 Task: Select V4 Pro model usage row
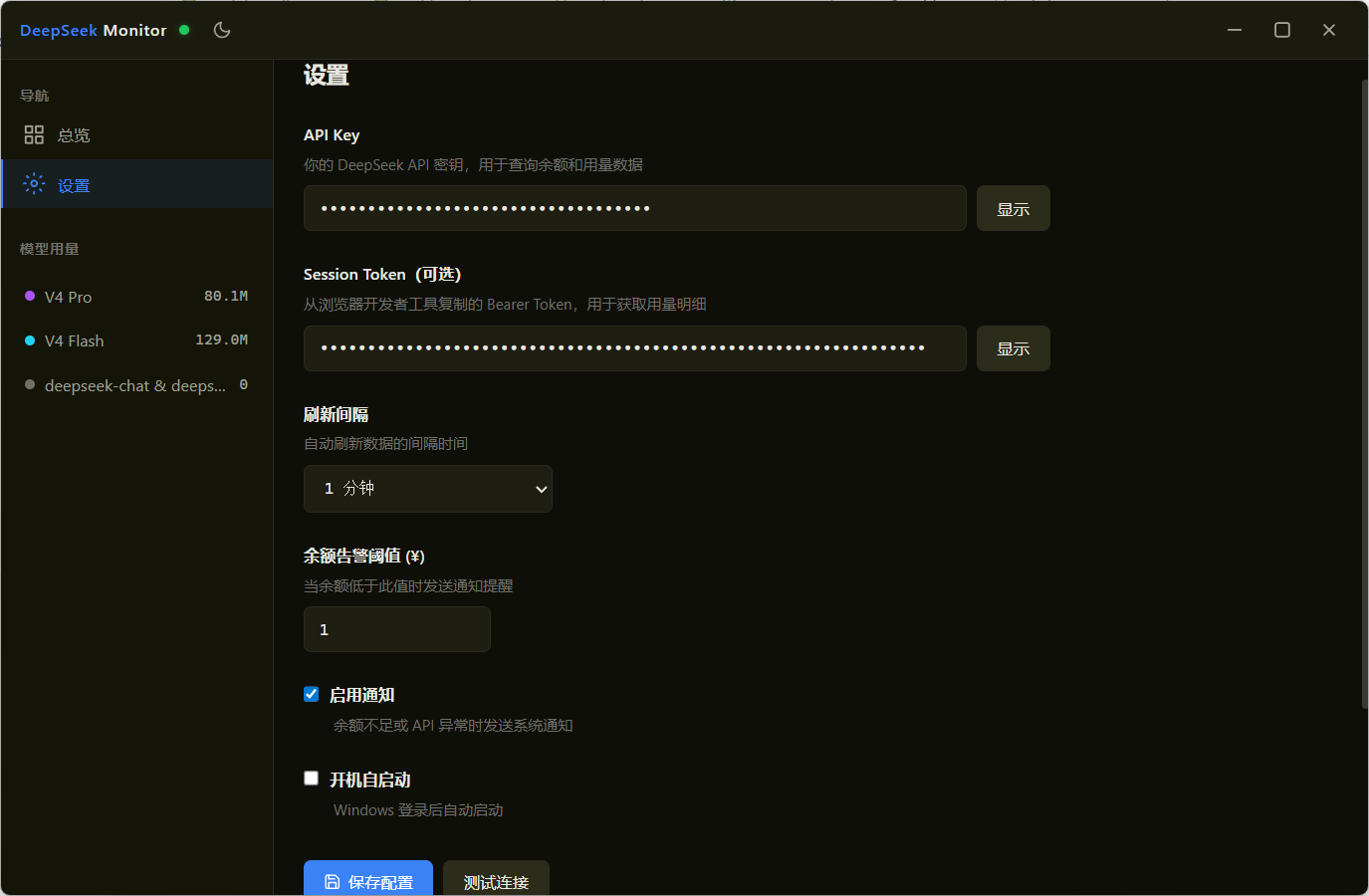point(137,297)
